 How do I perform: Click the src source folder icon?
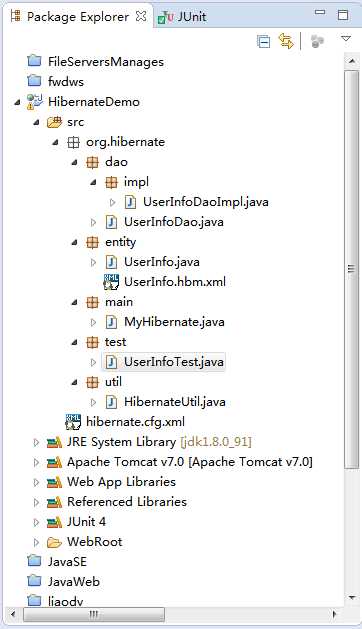[54, 122]
